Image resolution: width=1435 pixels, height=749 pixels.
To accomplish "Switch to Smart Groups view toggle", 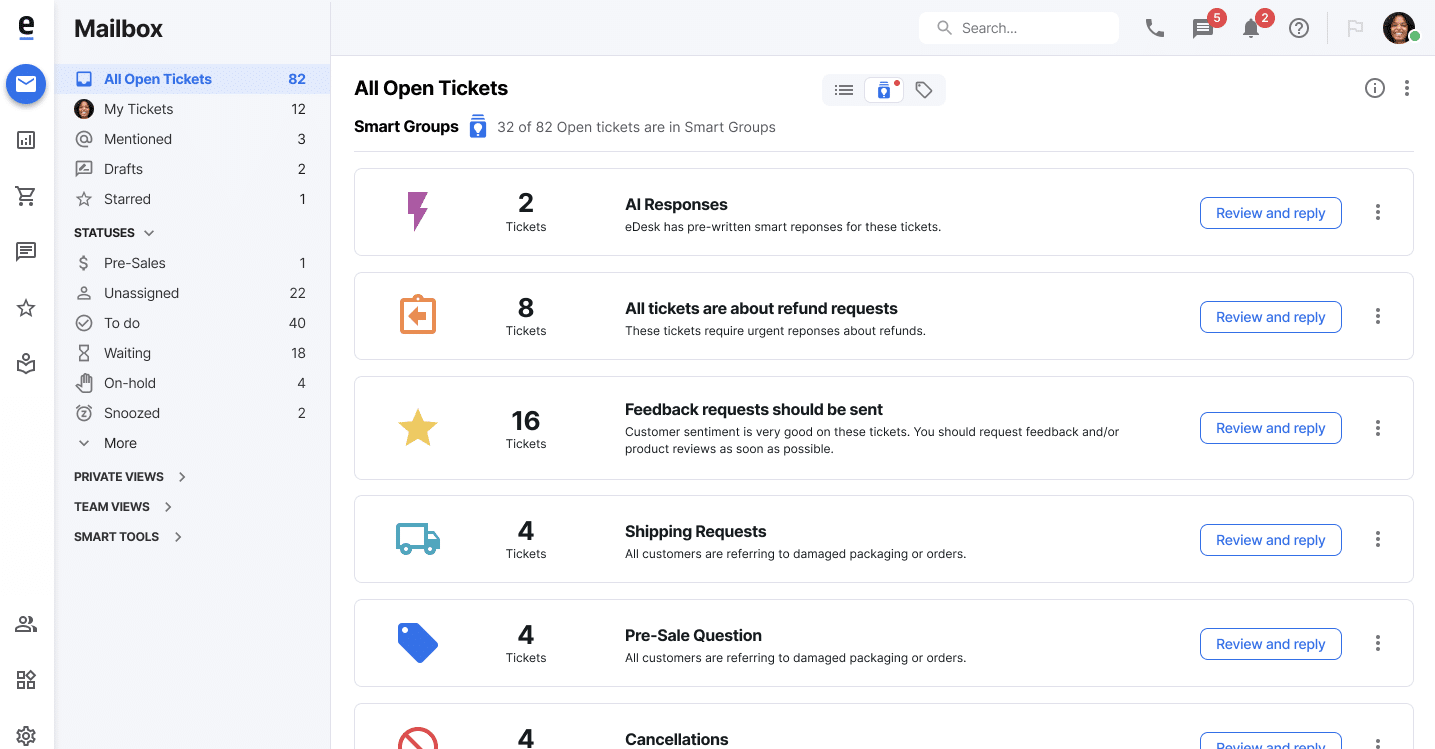I will pyautogui.click(x=884, y=90).
